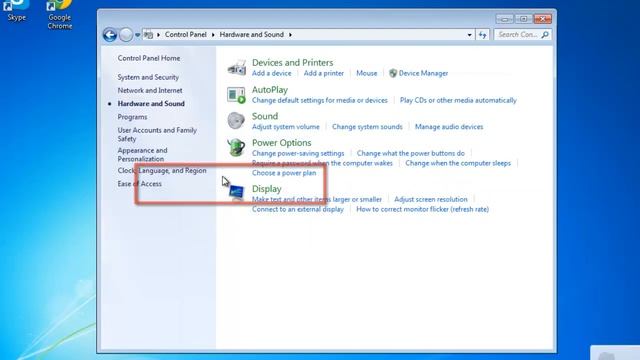Click Control Panel breadcrumb in address bar
This screenshot has width=640, height=360.
coord(186,35)
